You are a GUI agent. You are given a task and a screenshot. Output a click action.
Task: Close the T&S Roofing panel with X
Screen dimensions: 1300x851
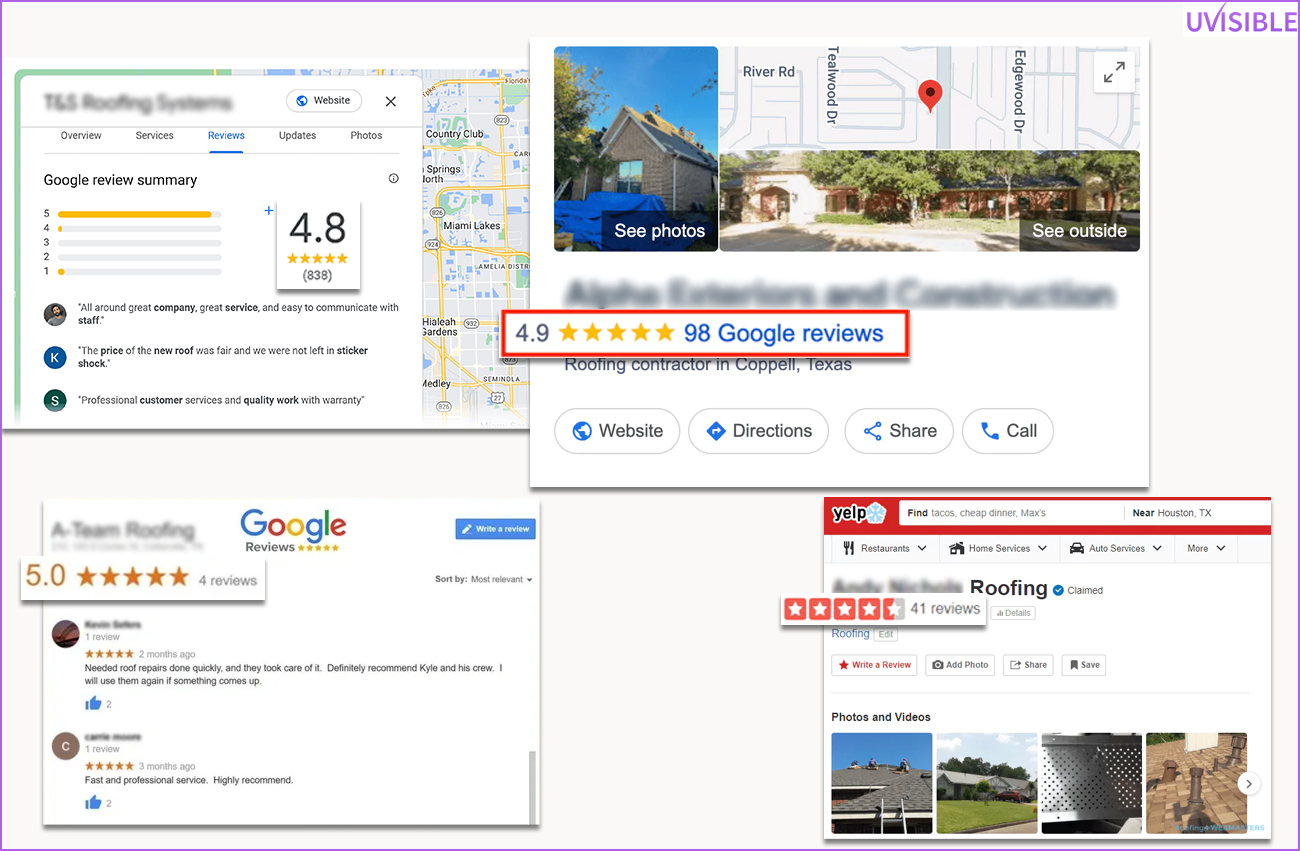tap(391, 101)
